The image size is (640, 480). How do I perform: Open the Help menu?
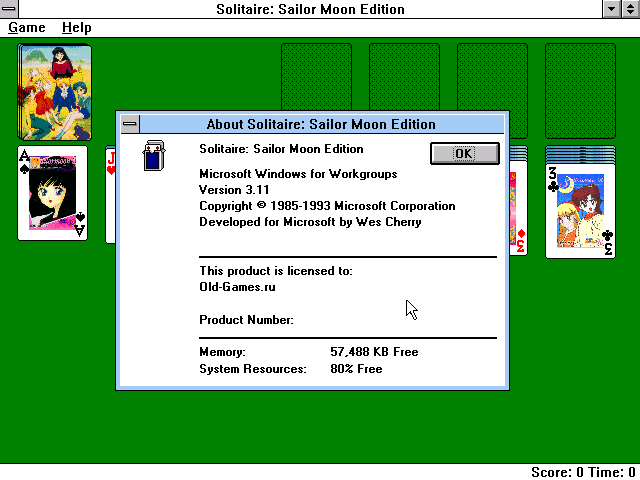[77, 28]
